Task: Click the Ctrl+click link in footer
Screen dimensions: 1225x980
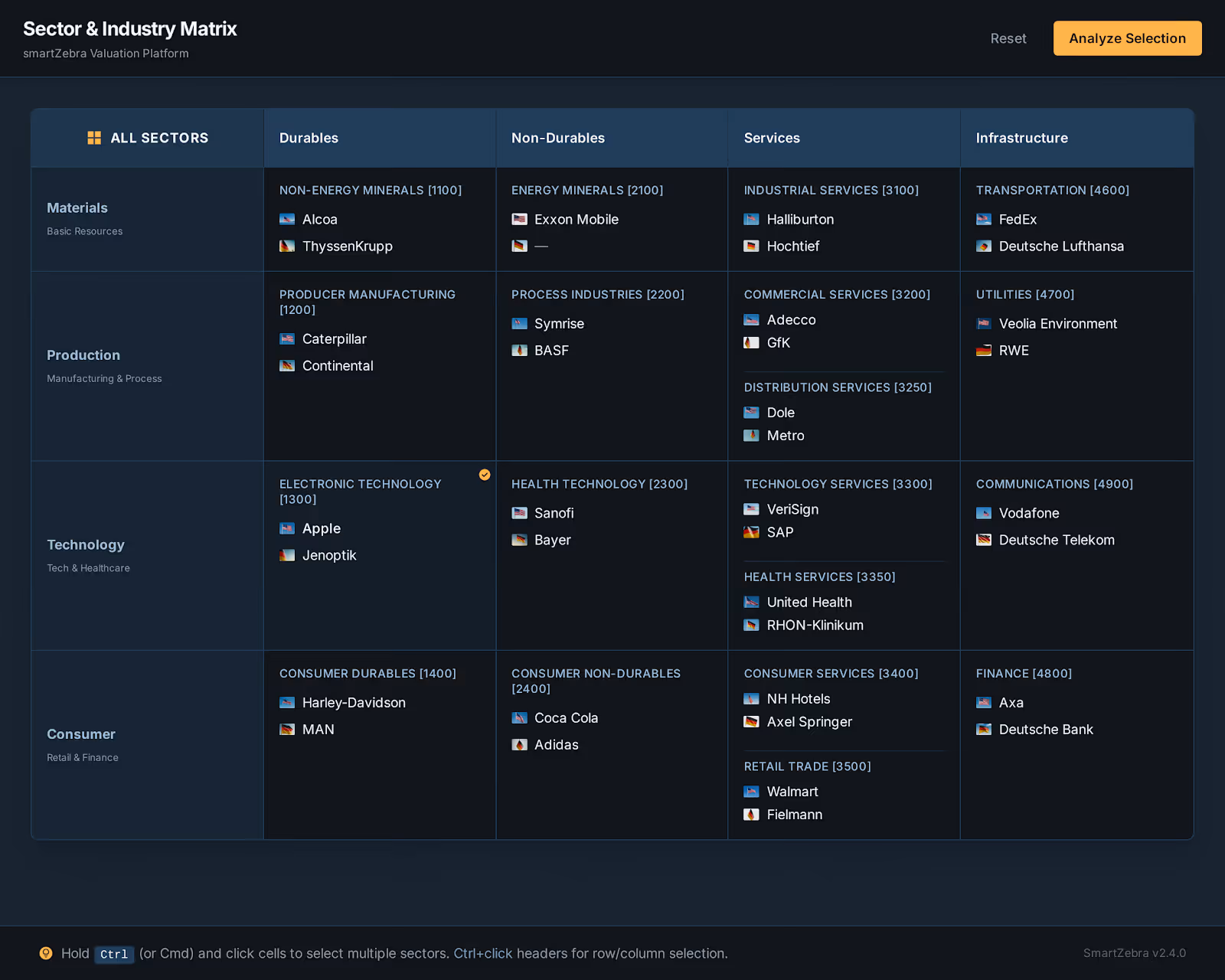Action: pyautogui.click(x=483, y=953)
